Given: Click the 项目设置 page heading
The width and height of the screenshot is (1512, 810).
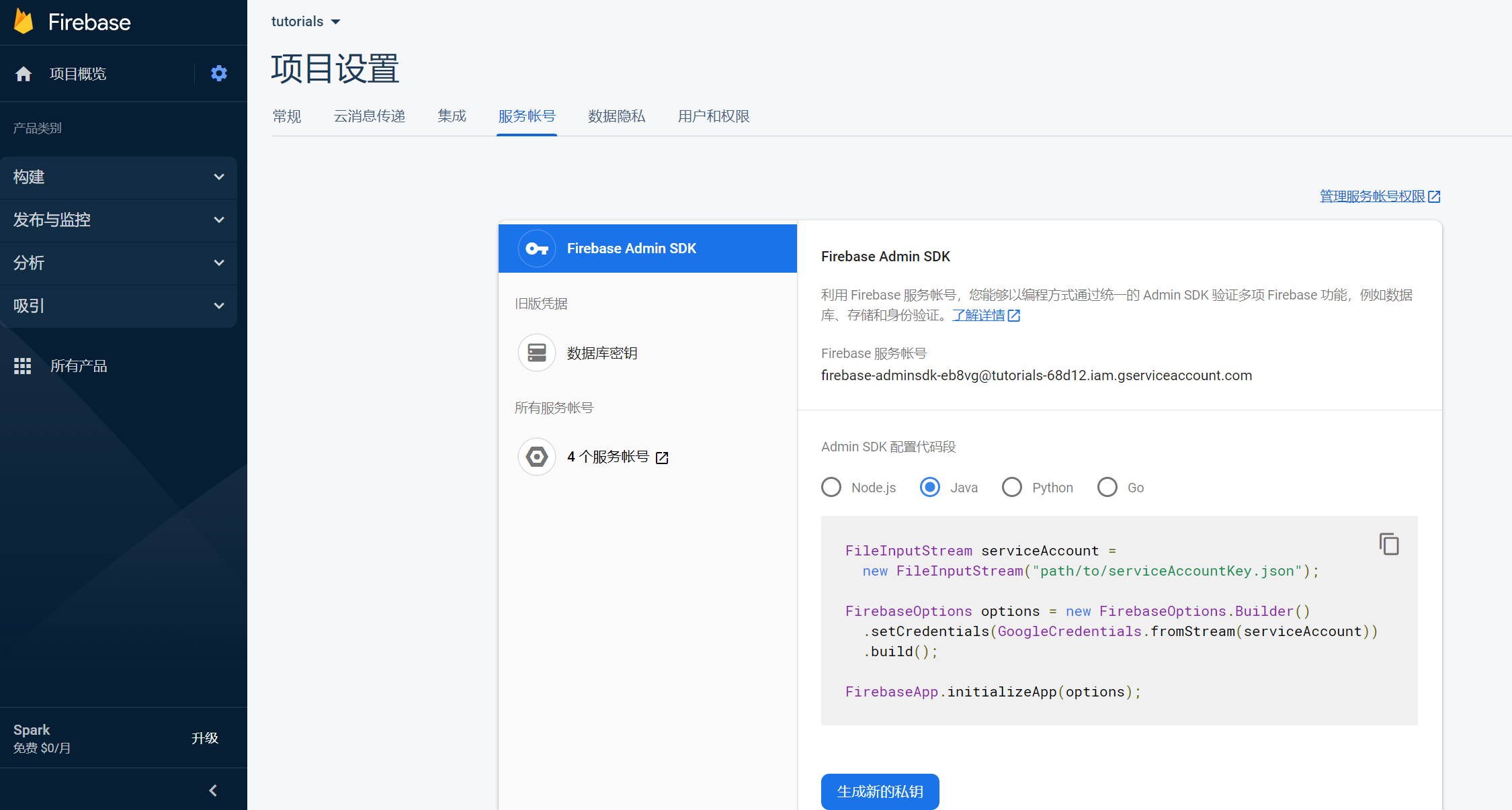Looking at the screenshot, I should pyautogui.click(x=335, y=69).
